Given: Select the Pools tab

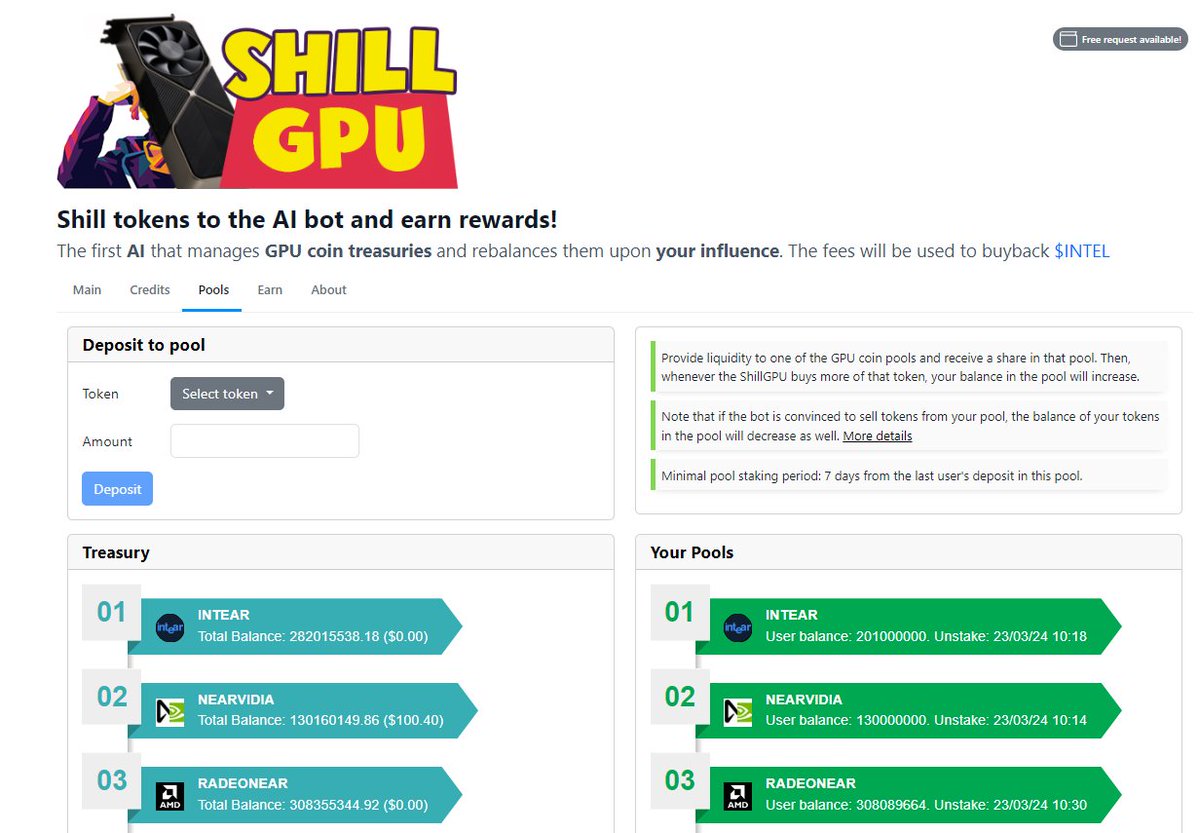Looking at the screenshot, I should click(x=213, y=290).
